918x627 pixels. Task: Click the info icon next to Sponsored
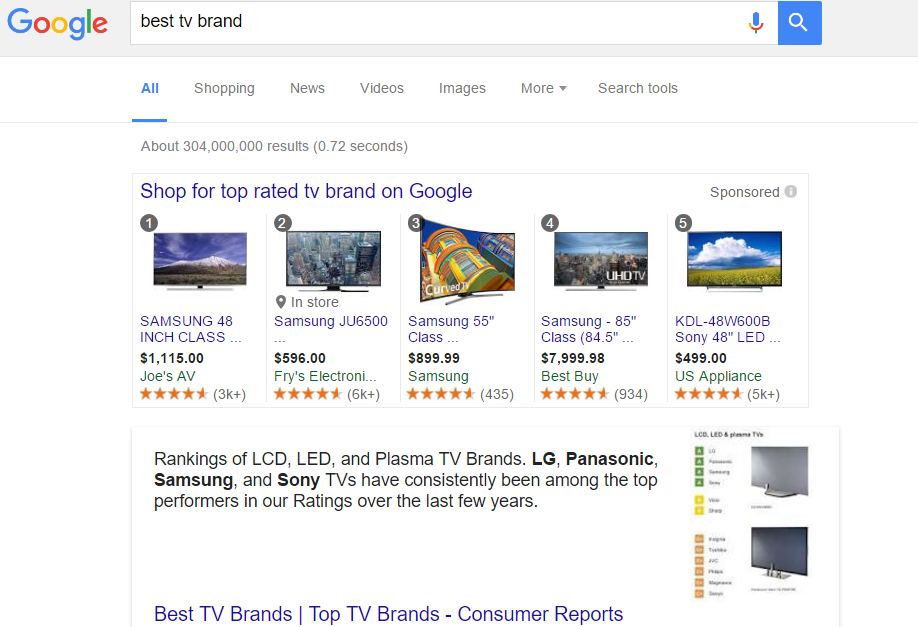789,192
